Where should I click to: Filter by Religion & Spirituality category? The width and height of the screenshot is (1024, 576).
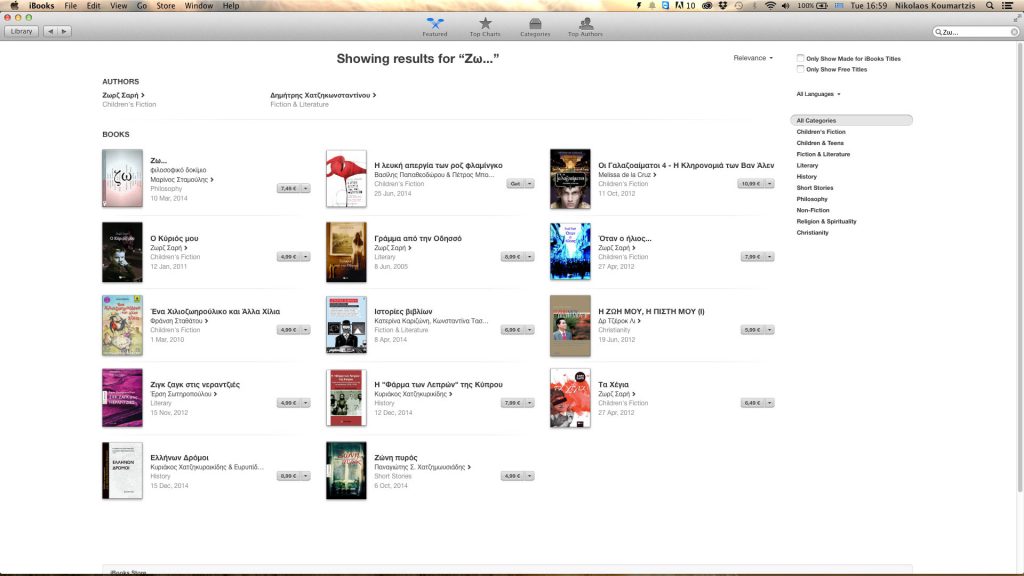826,221
